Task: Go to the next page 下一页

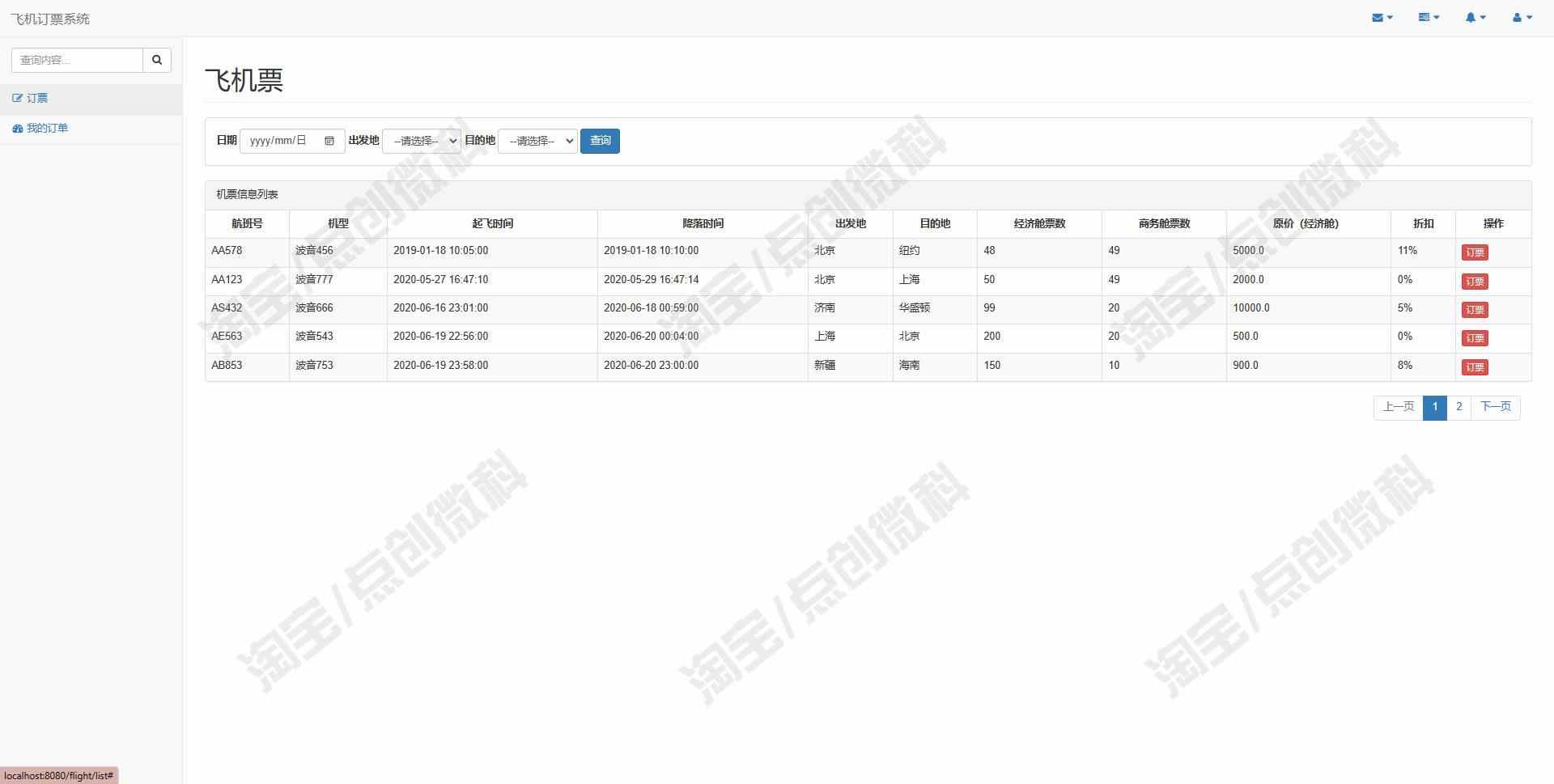Action: [x=1496, y=407]
